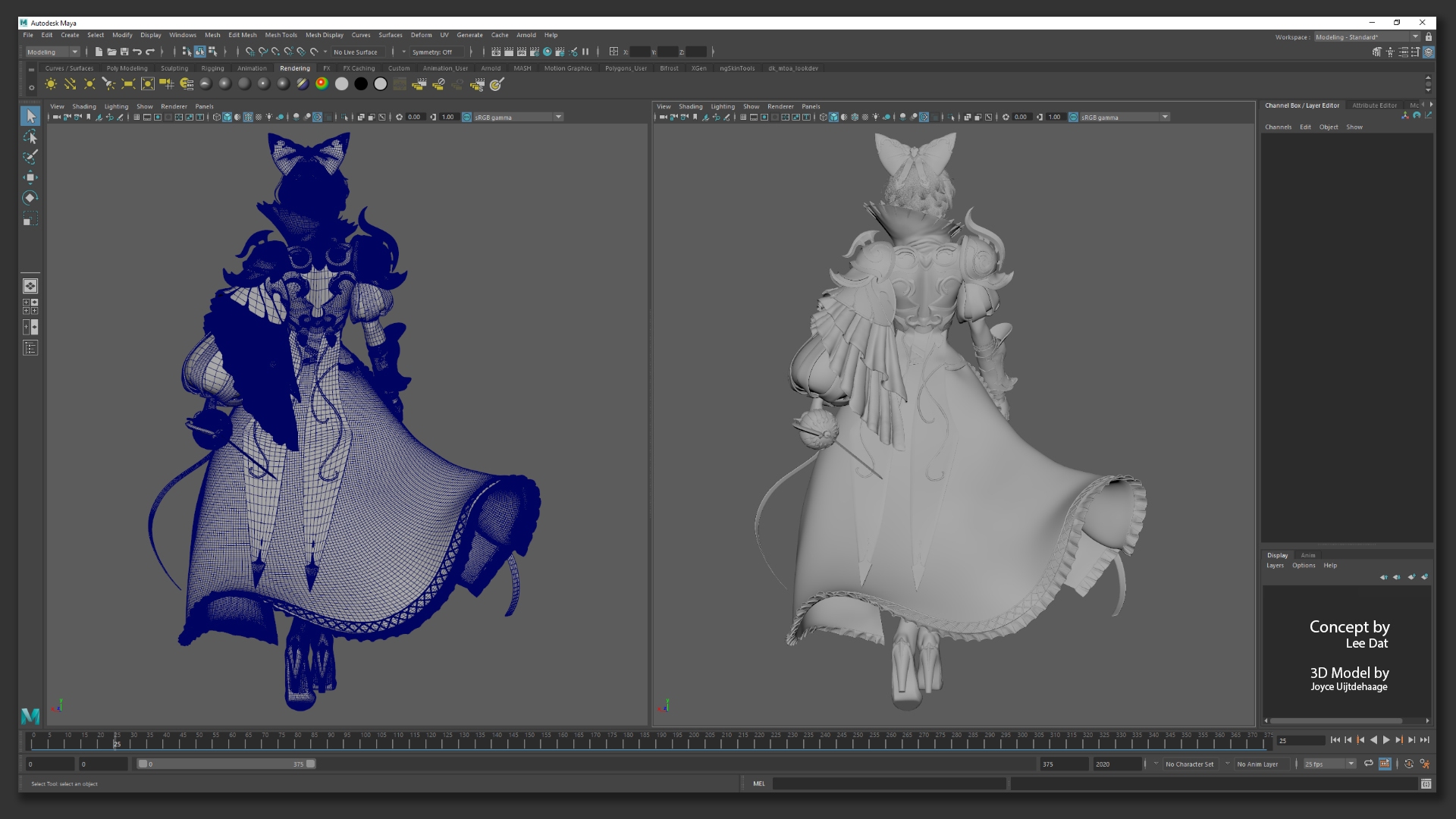
Task: Pause the viewport with the pause icon
Action: pos(585,52)
